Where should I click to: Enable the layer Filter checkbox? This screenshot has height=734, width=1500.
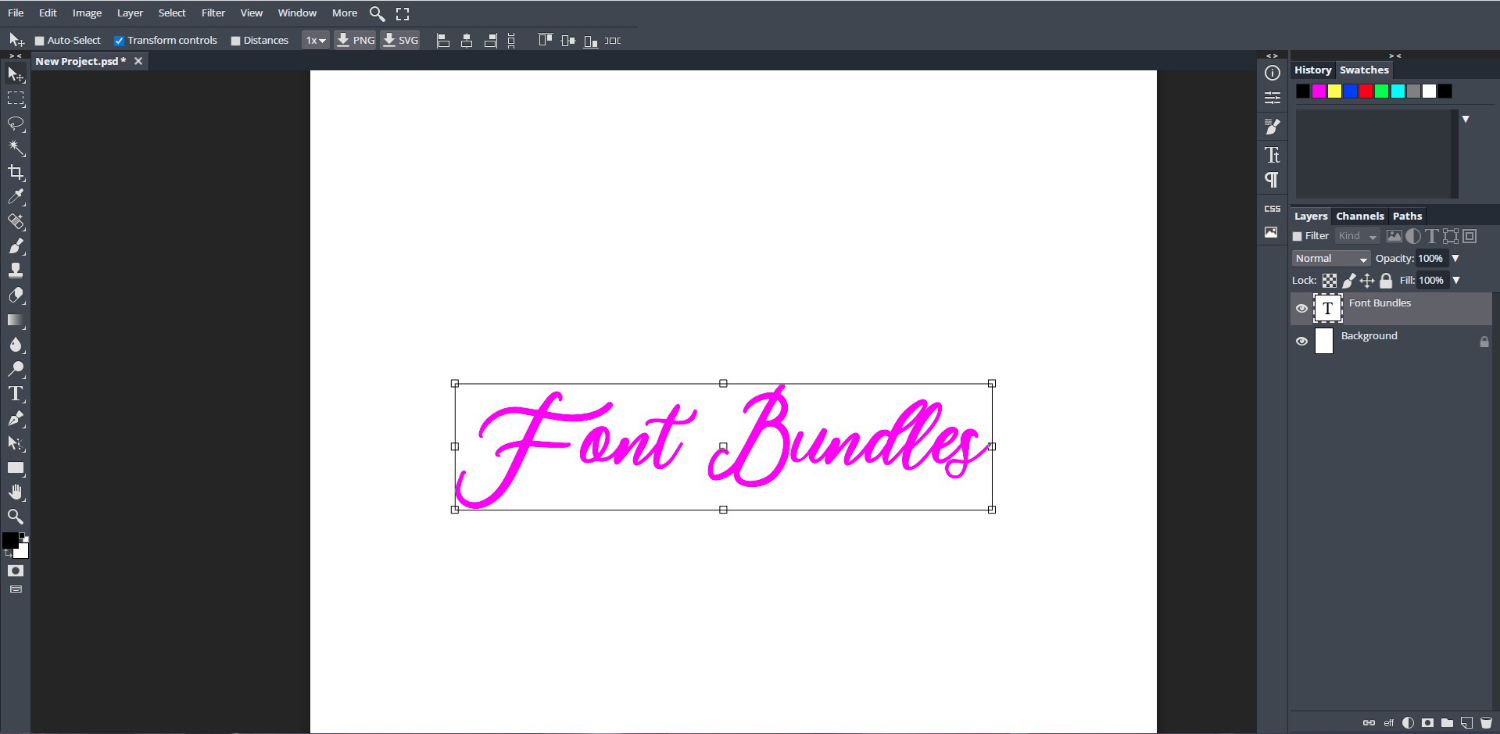(x=1298, y=236)
